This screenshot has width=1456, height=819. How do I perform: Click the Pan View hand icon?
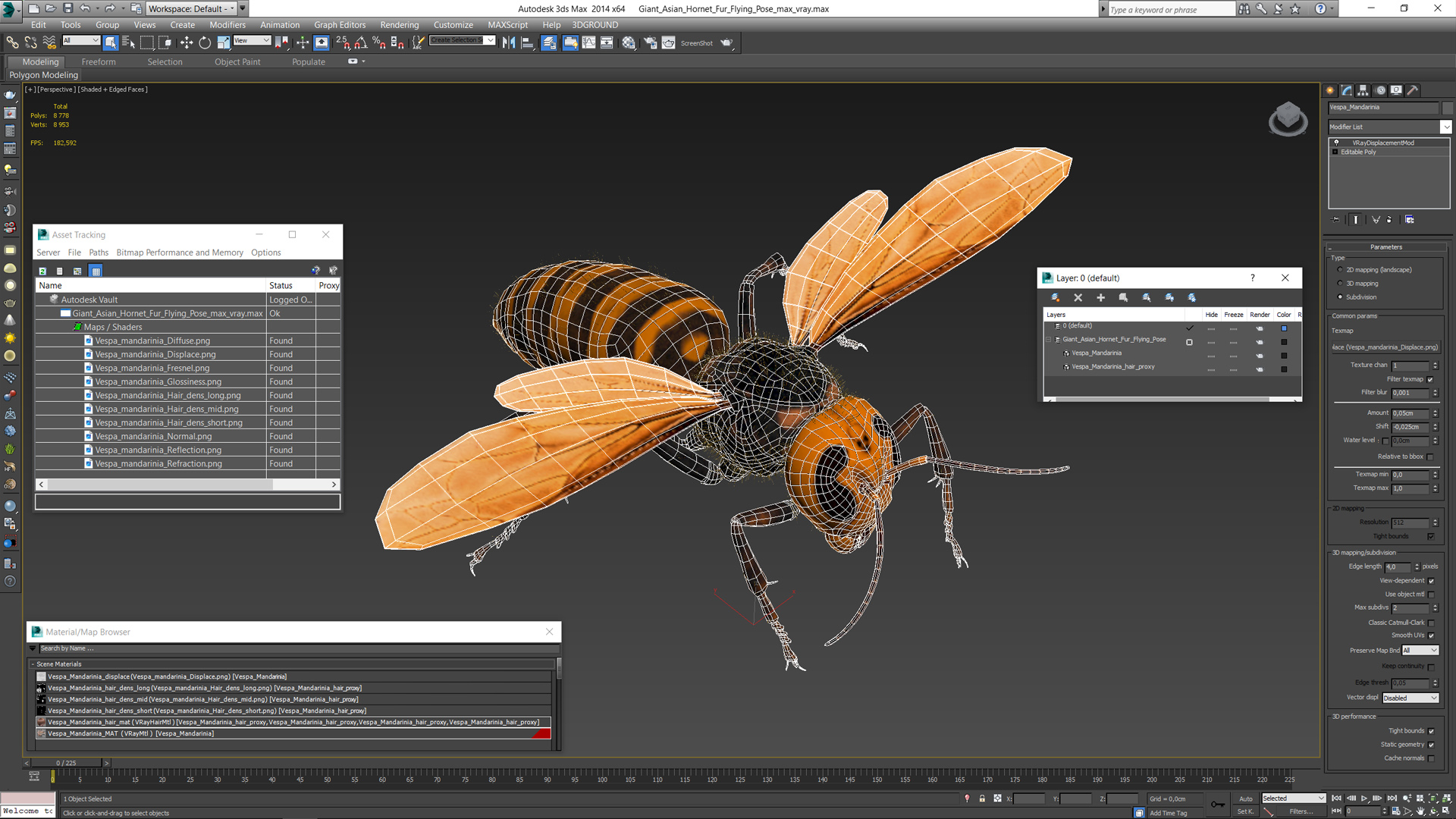point(1420,811)
